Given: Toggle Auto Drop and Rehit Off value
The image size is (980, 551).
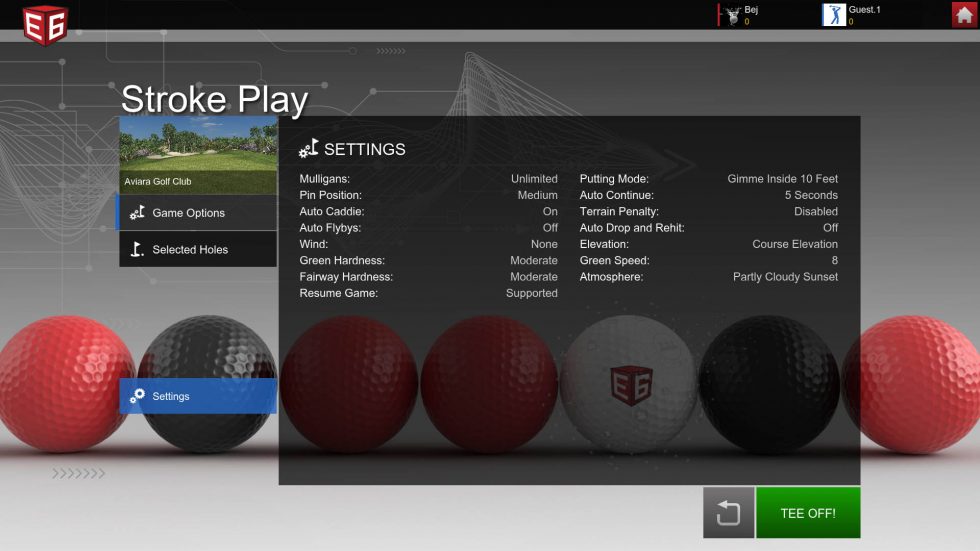Looking at the screenshot, I should click(830, 228).
